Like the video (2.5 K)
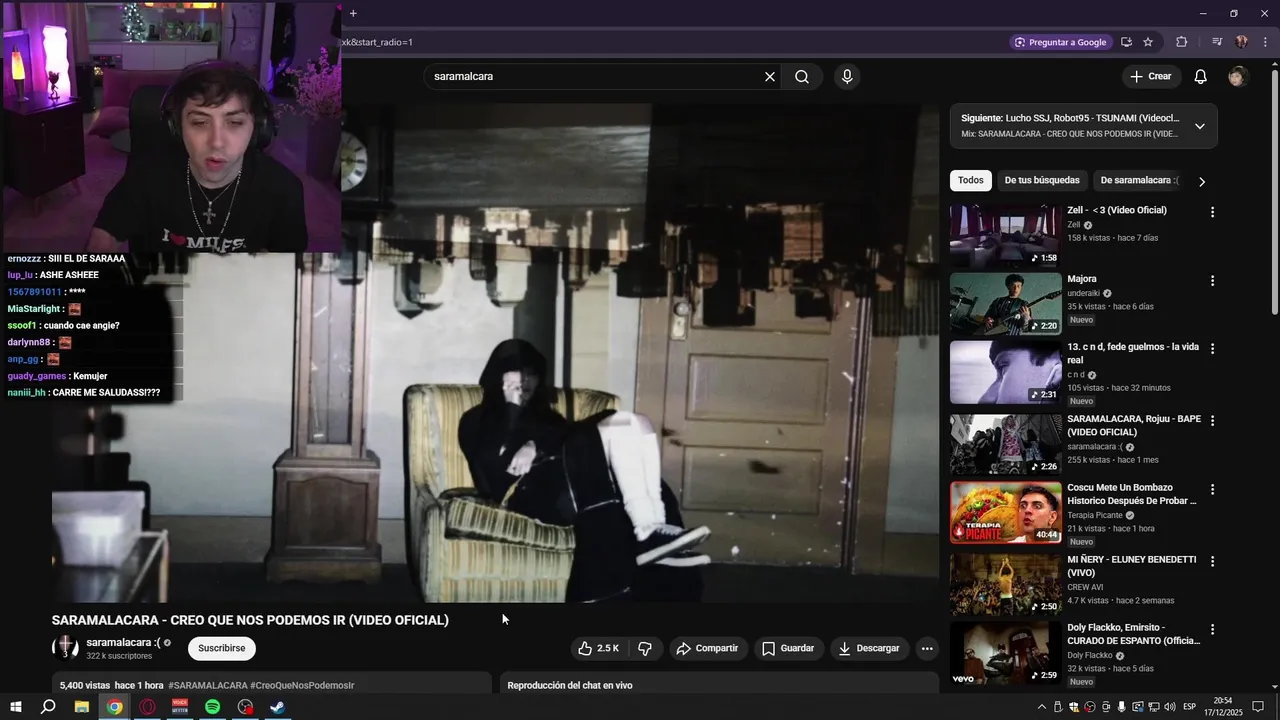 (598, 648)
